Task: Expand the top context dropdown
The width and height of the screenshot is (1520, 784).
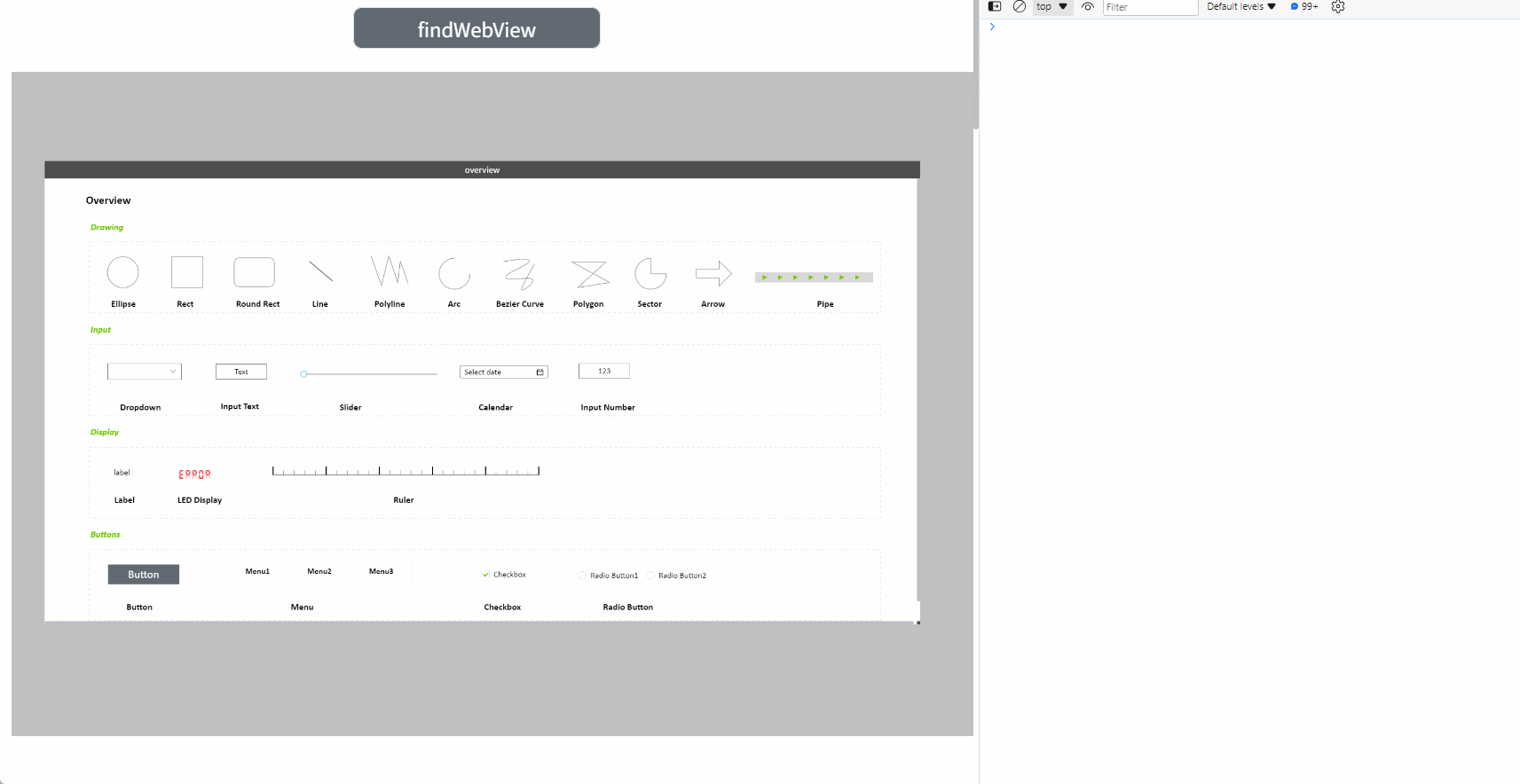Action: click(x=1052, y=6)
